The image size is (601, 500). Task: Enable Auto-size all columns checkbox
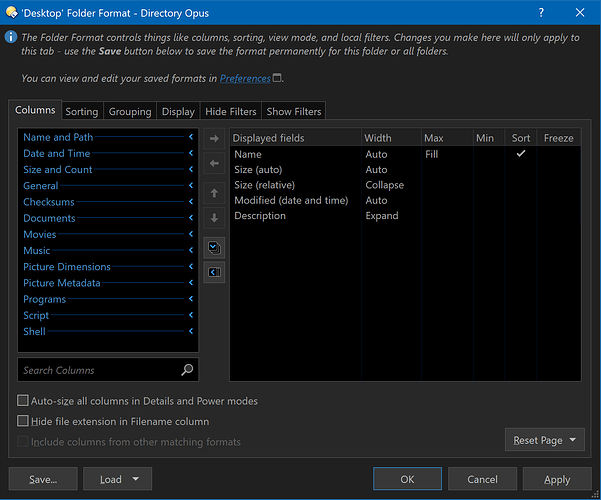pos(23,401)
